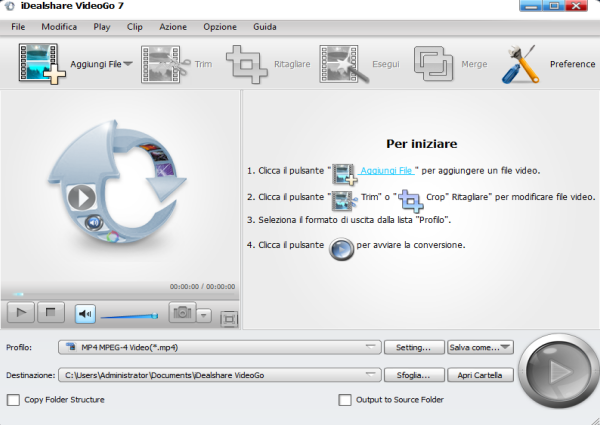This screenshot has width=600, height=425.
Task: Open the Aggiungi File dropdown arrow
Action: tap(128, 64)
